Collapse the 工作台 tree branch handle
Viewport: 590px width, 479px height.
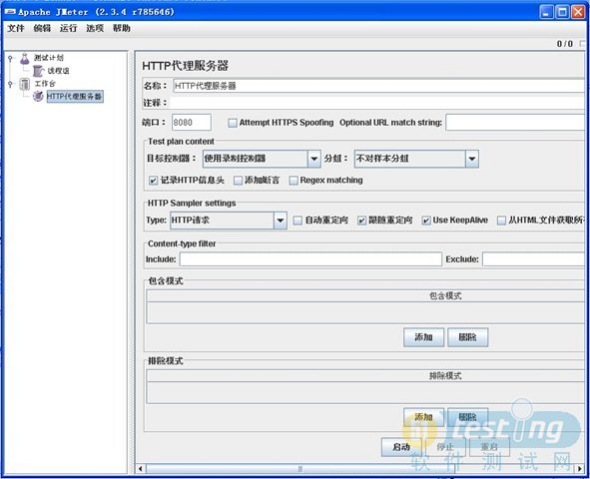pos(10,84)
